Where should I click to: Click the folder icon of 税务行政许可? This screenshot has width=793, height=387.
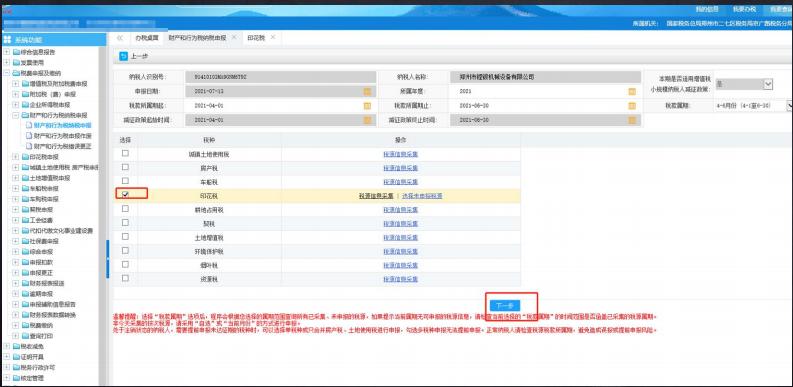click(x=16, y=367)
